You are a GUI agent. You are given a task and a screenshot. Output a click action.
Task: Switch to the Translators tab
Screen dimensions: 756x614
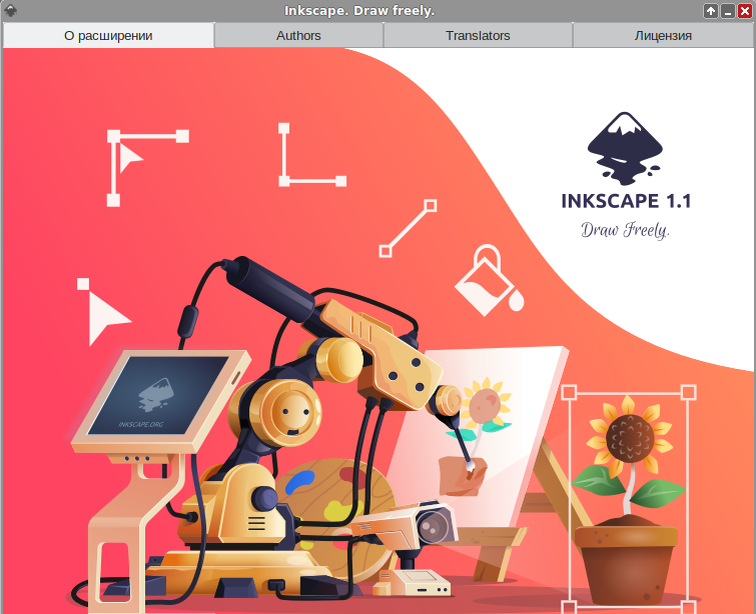477,36
